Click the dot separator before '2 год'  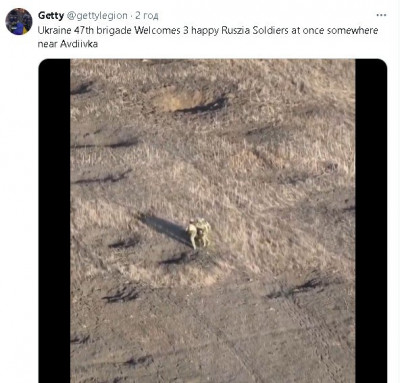click(131, 16)
